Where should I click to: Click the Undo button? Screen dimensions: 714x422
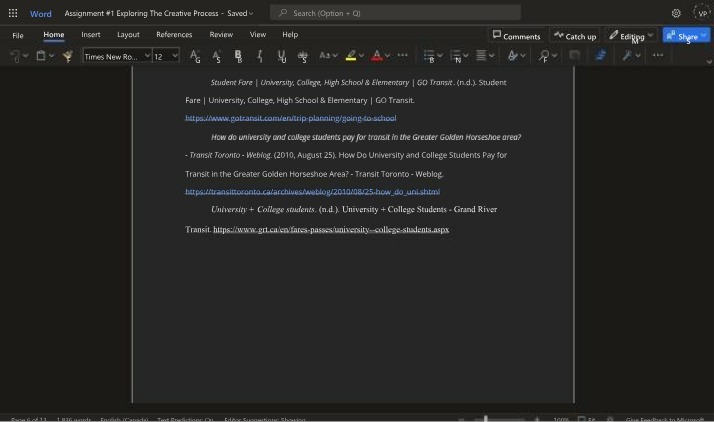pyautogui.click(x=15, y=56)
